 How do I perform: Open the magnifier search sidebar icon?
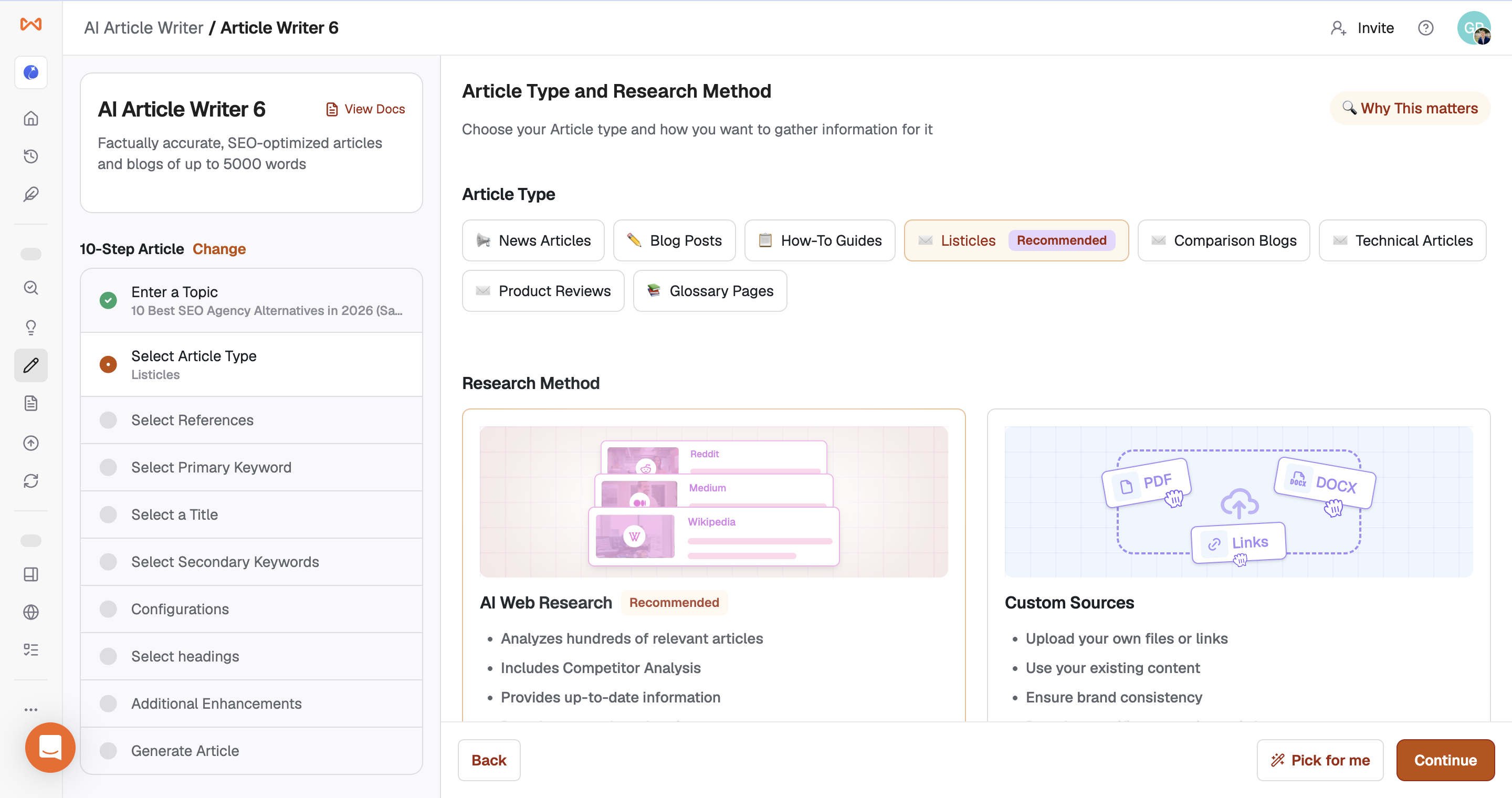(x=30, y=288)
